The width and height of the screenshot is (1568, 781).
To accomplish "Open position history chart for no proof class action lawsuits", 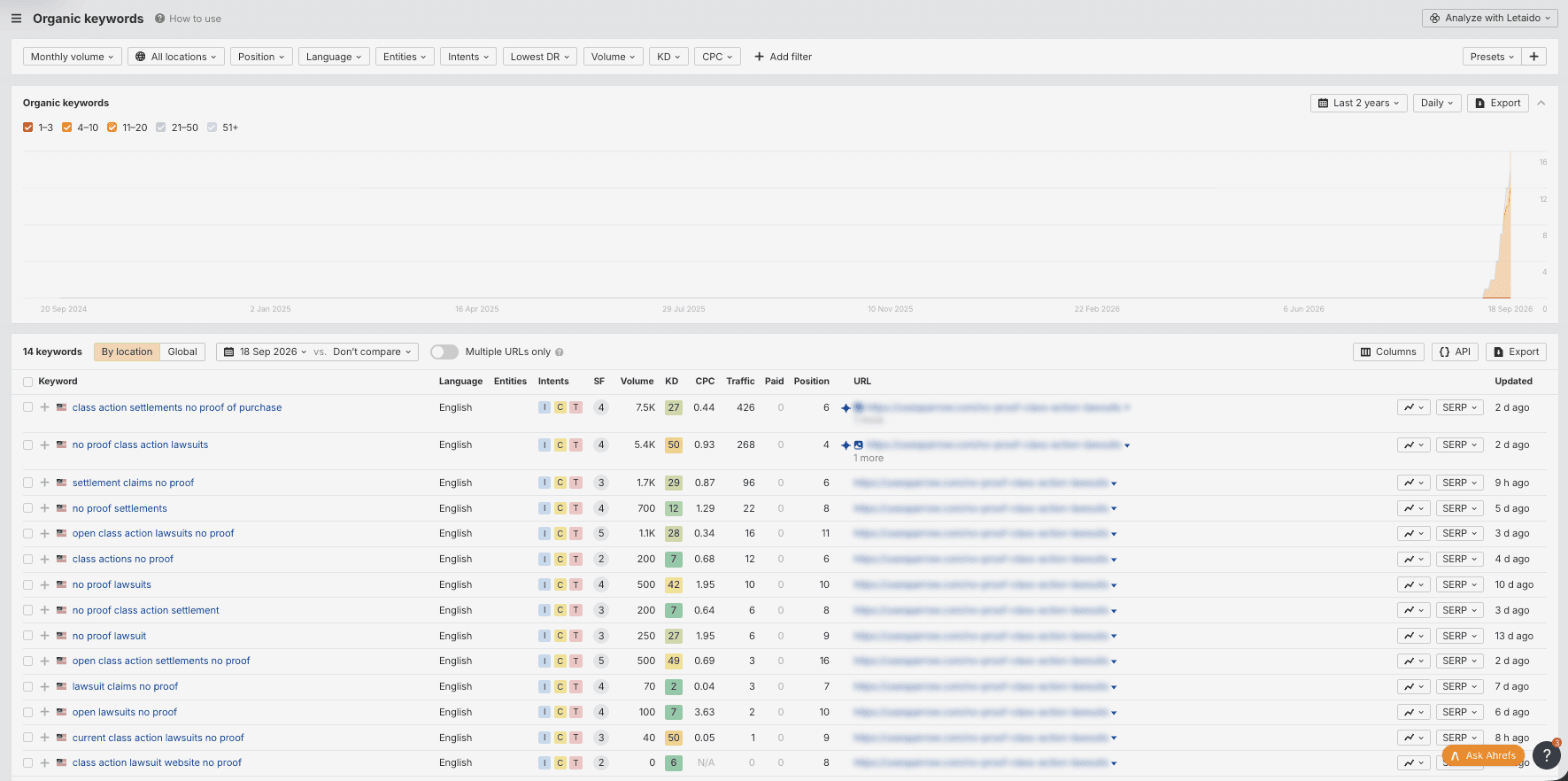I will pyautogui.click(x=1413, y=445).
